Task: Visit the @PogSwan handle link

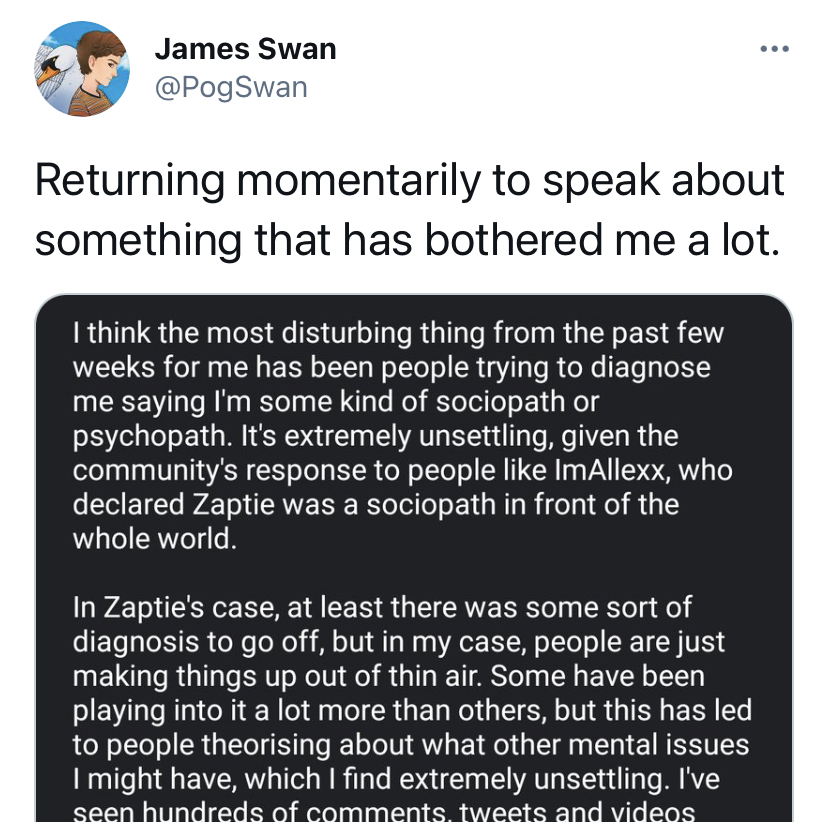Action: pyautogui.click(x=231, y=87)
